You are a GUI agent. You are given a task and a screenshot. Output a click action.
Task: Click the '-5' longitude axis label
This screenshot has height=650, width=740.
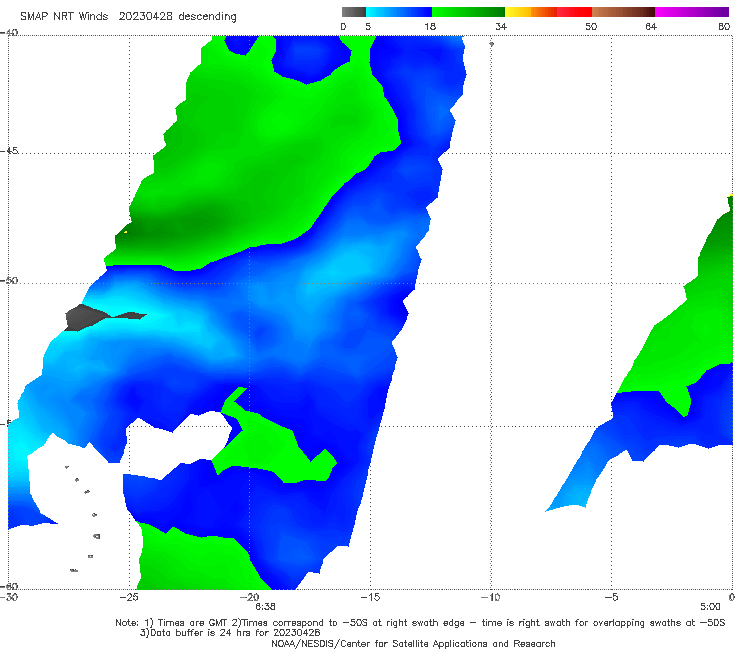611,598
